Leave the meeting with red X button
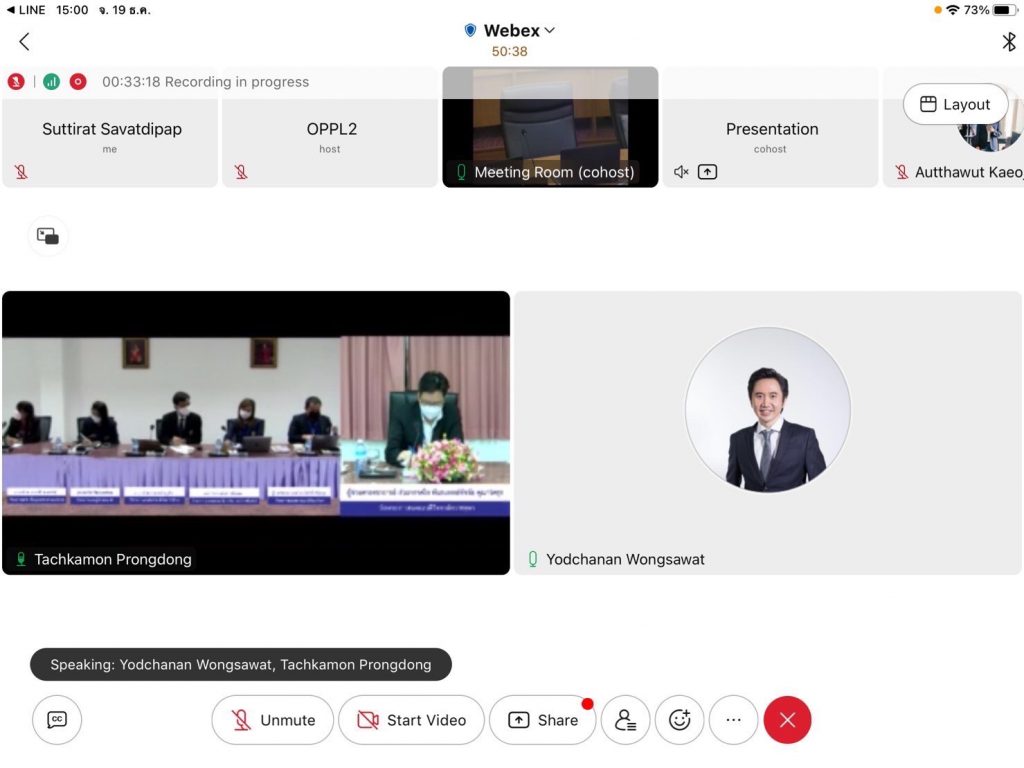1024x768 pixels. click(x=787, y=720)
